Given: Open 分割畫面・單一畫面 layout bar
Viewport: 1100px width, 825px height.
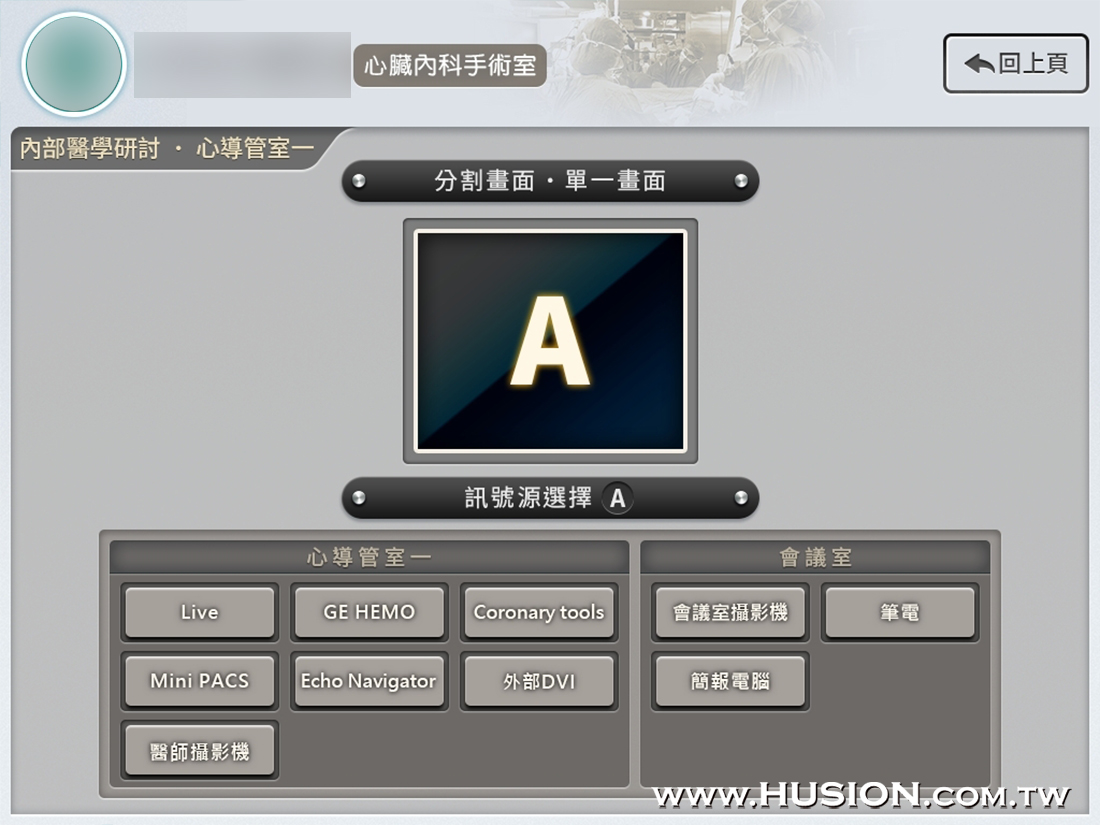Looking at the screenshot, I should [550, 181].
